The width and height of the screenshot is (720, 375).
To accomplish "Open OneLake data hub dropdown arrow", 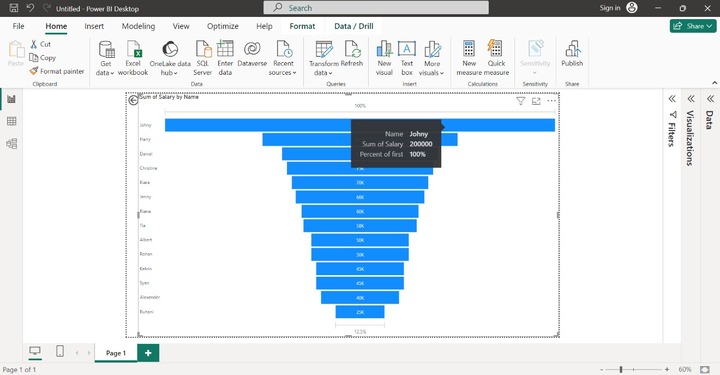I will click(x=175, y=73).
